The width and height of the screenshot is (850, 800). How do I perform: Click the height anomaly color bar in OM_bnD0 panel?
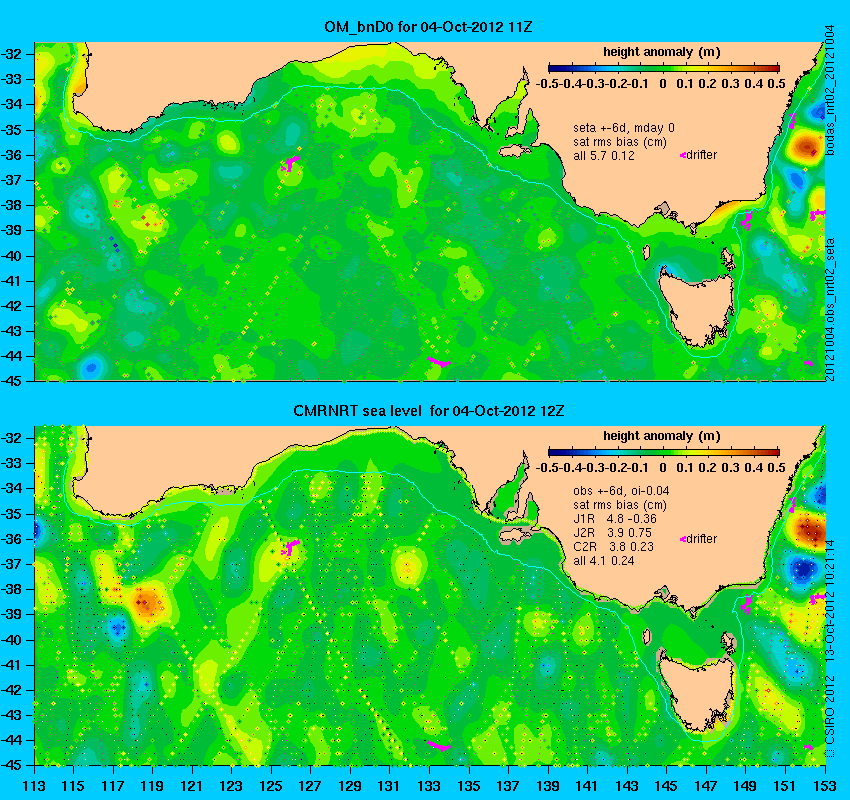click(664, 68)
